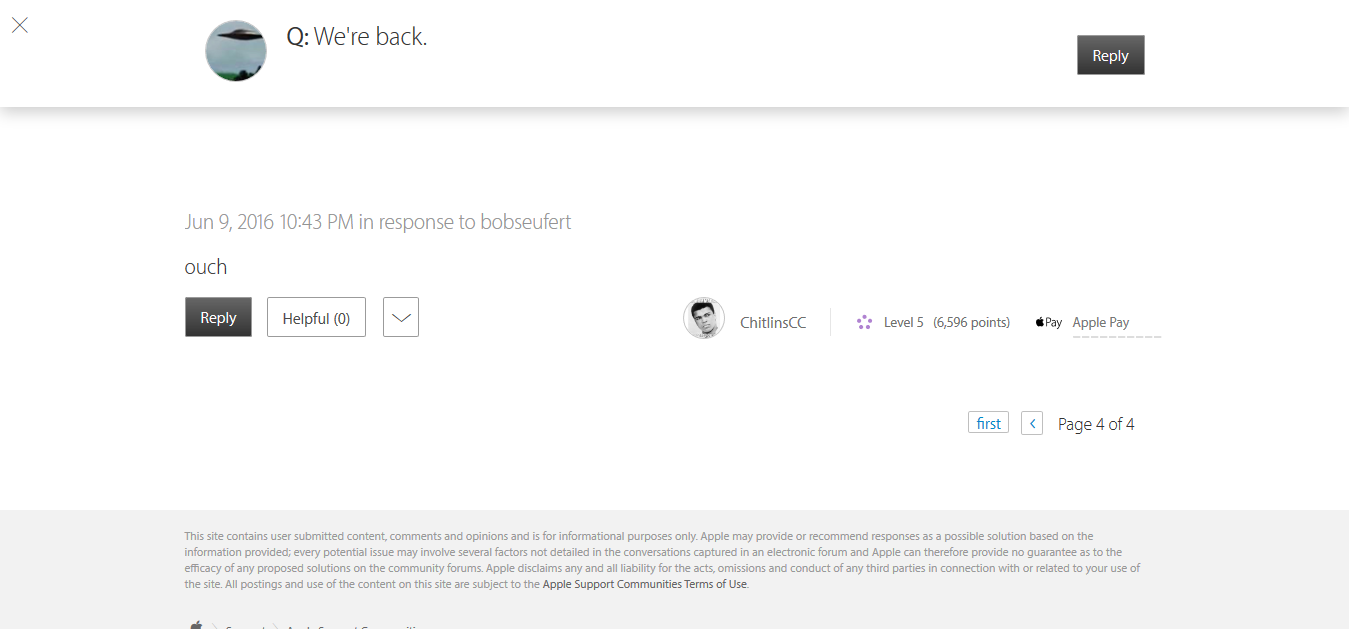
Task: Jump to the first page of replies
Action: tap(988, 423)
